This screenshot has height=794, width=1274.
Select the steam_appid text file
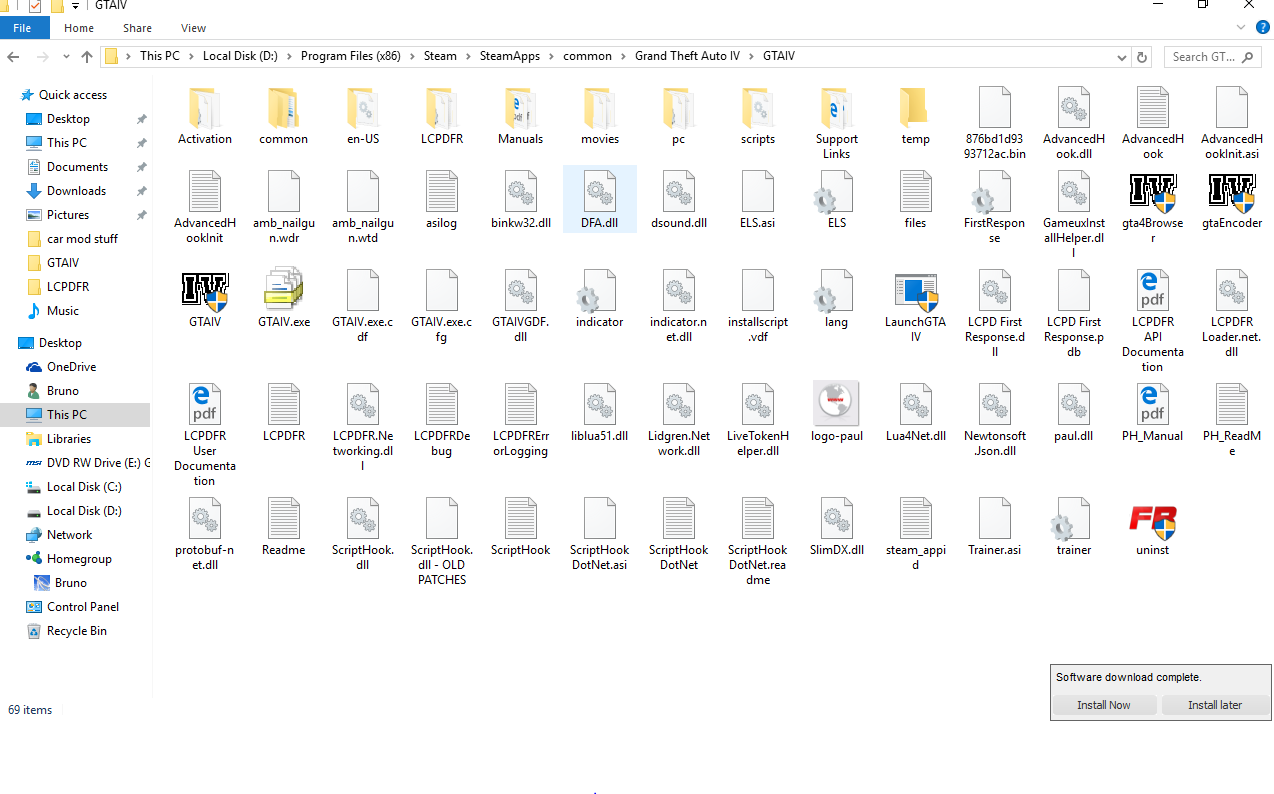pos(915,518)
